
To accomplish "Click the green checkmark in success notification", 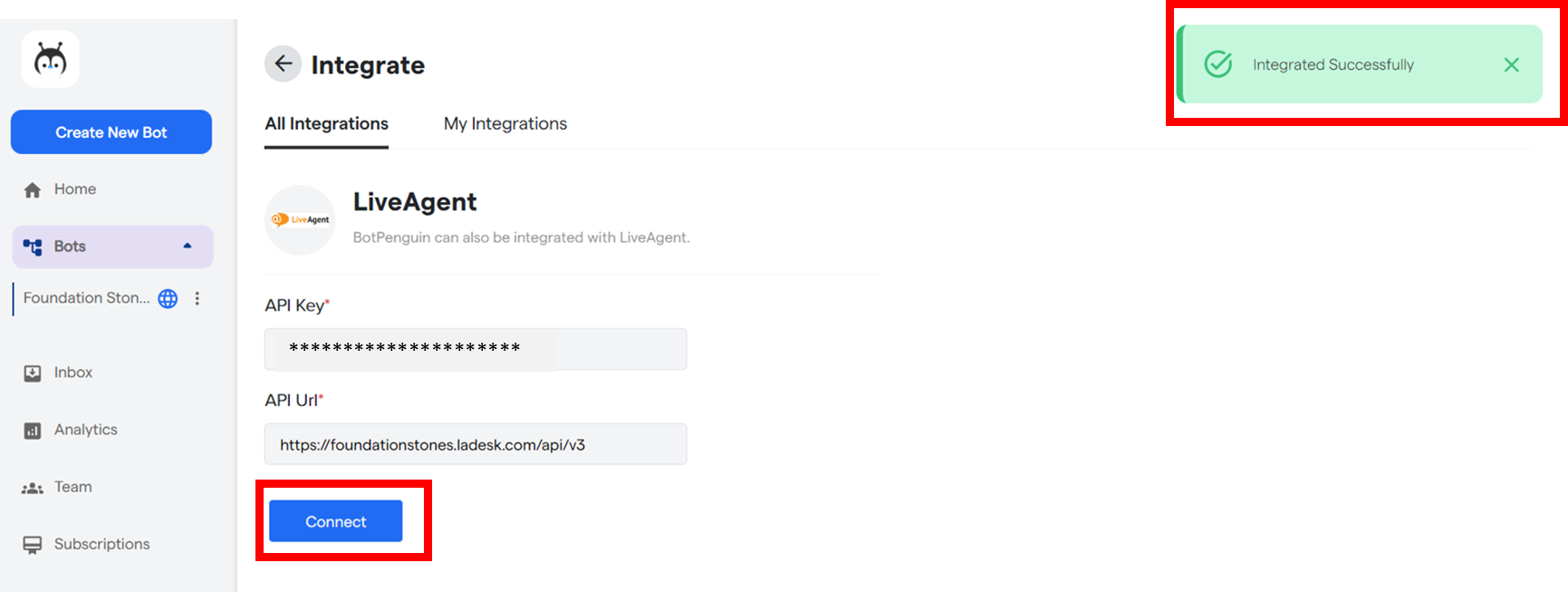I will 1218,64.
